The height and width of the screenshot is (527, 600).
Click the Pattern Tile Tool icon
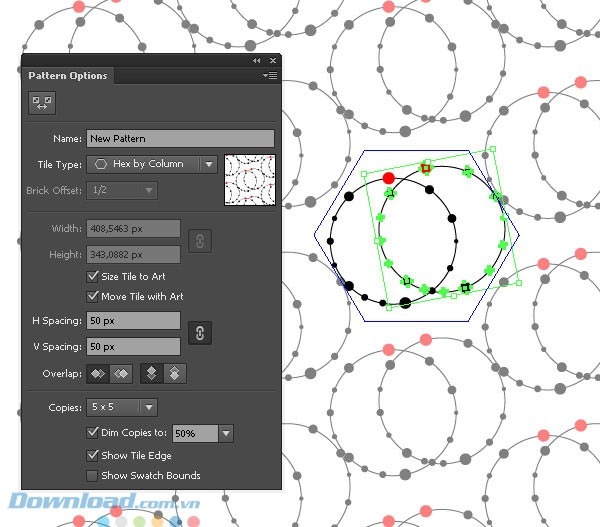pos(42,103)
